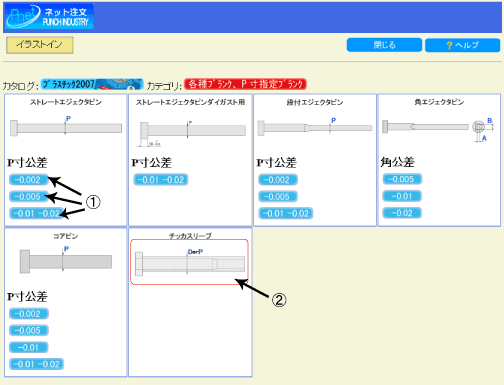Click the 閉じる button
The height and width of the screenshot is (385, 504).
[384, 45]
